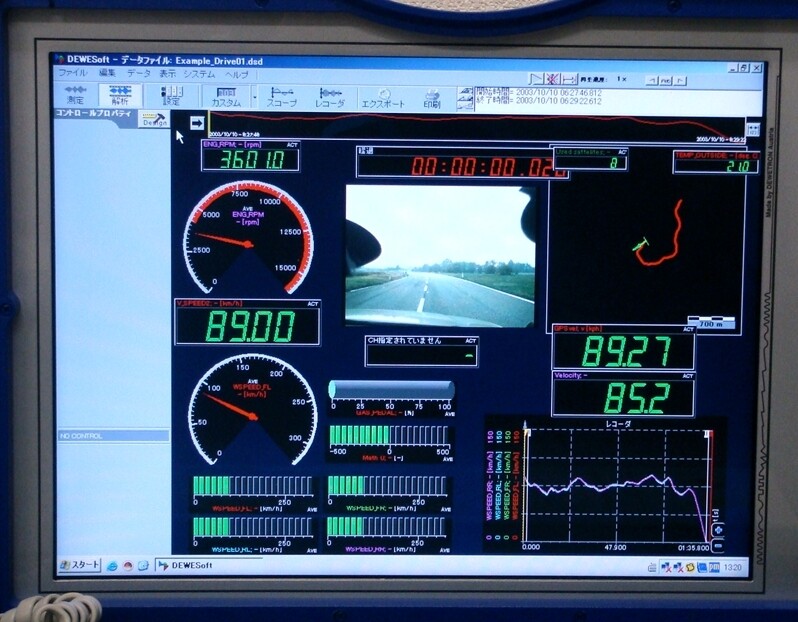Click the next data navigation button
Viewport: 798px width, 622px height.
pyautogui.click(x=680, y=80)
